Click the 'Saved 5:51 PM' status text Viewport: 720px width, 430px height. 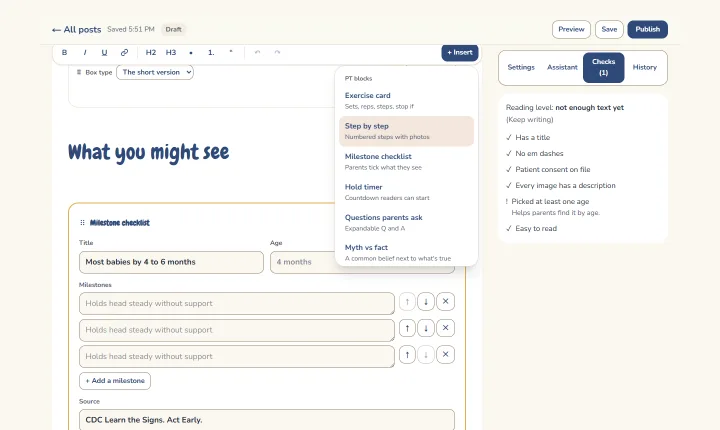pos(131,29)
